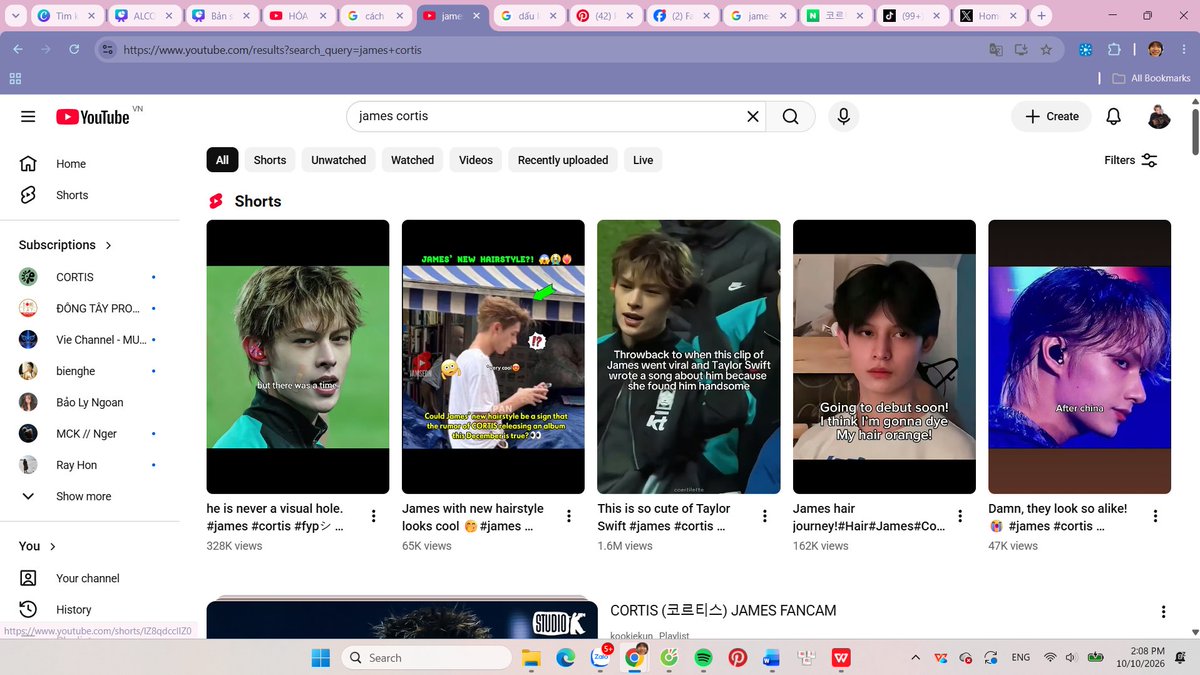The width and height of the screenshot is (1200, 675).
Task: Open more options for Taylor Swift short
Action: tap(765, 516)
